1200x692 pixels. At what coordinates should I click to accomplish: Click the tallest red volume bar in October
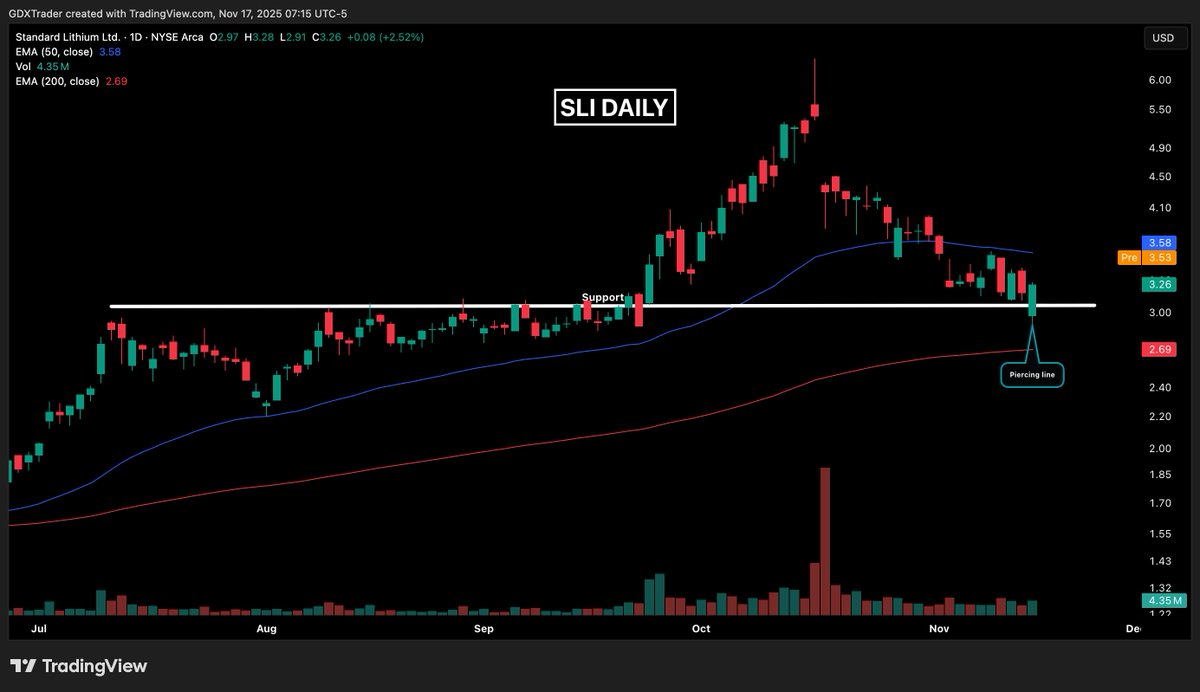pos(825,540)
